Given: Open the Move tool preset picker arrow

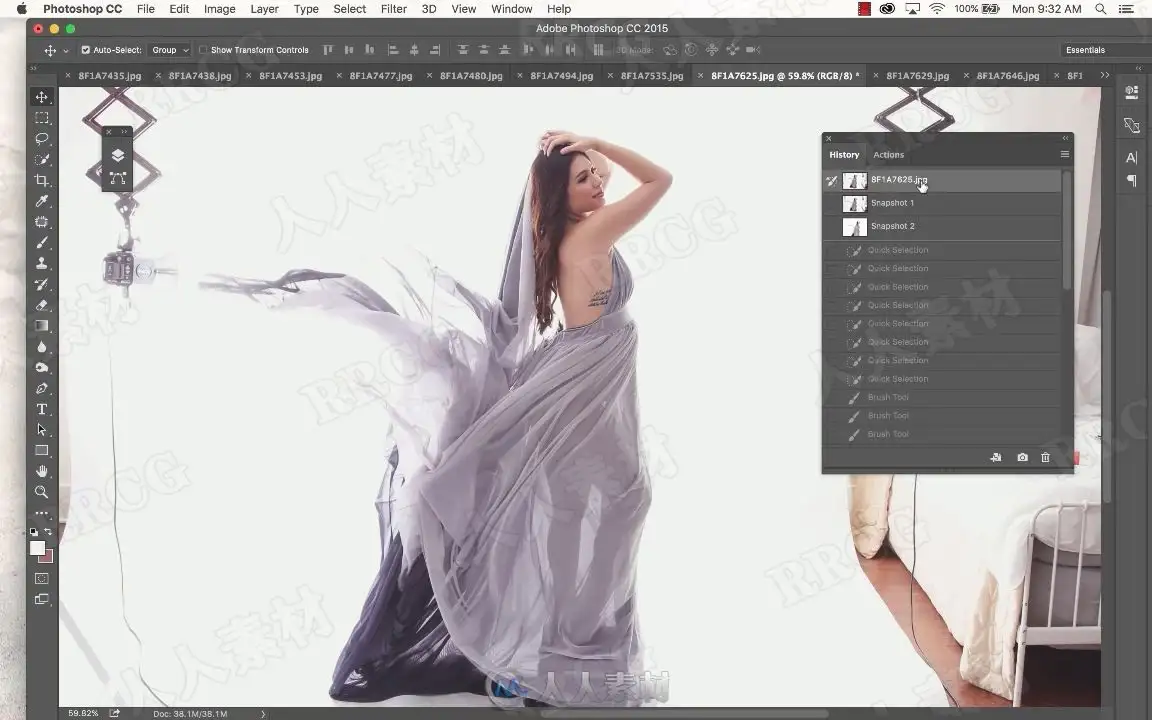Looking at the screenshot, I should [65, 51].
